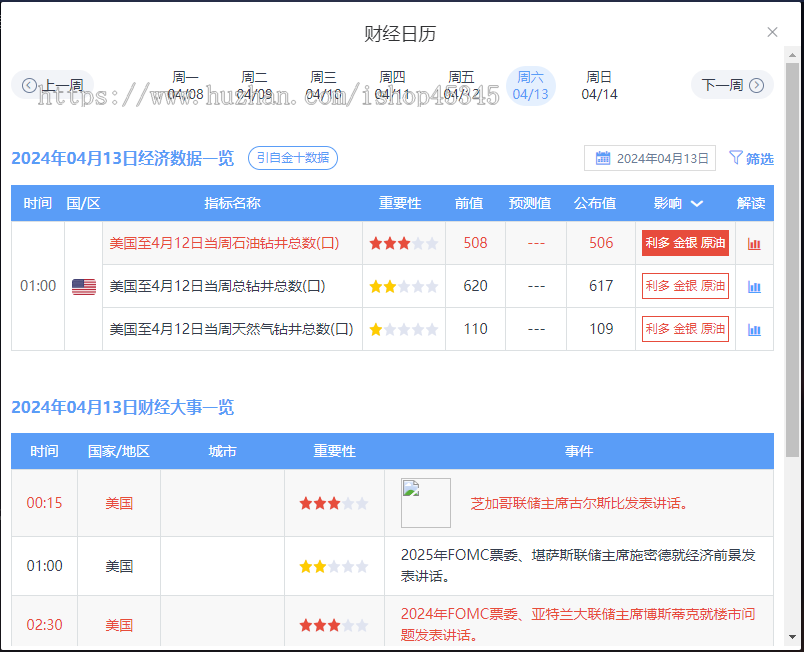Click the broken image thumbnail in 00:15 event
Image resolution: width=804 pixels, height=652 pixels.
[426, 503]
